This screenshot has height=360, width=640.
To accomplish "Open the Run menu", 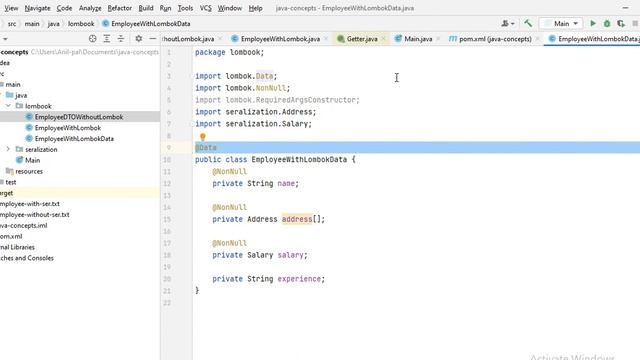I will [x=165, y=8].
